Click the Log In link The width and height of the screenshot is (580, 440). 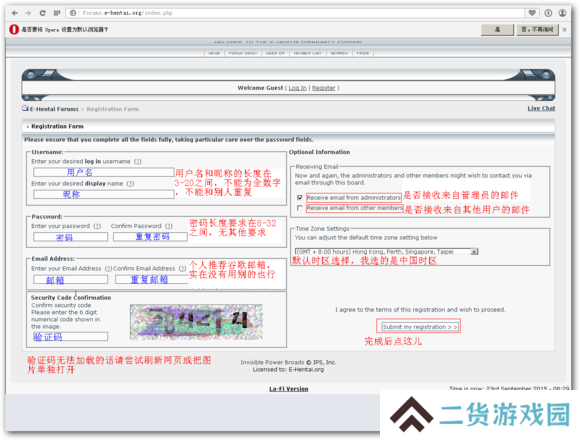click(297, 88)
